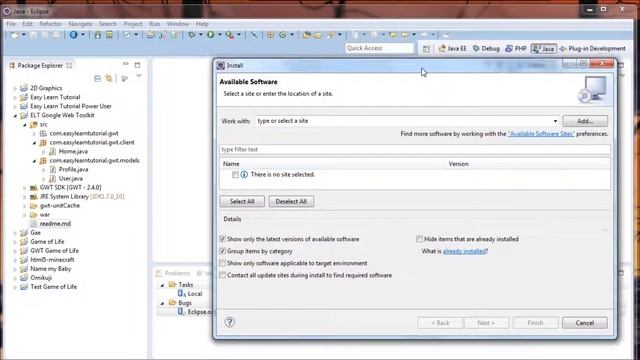Select User.java in Package Explorer
This screenshot has height=360, width=640.
71,178
